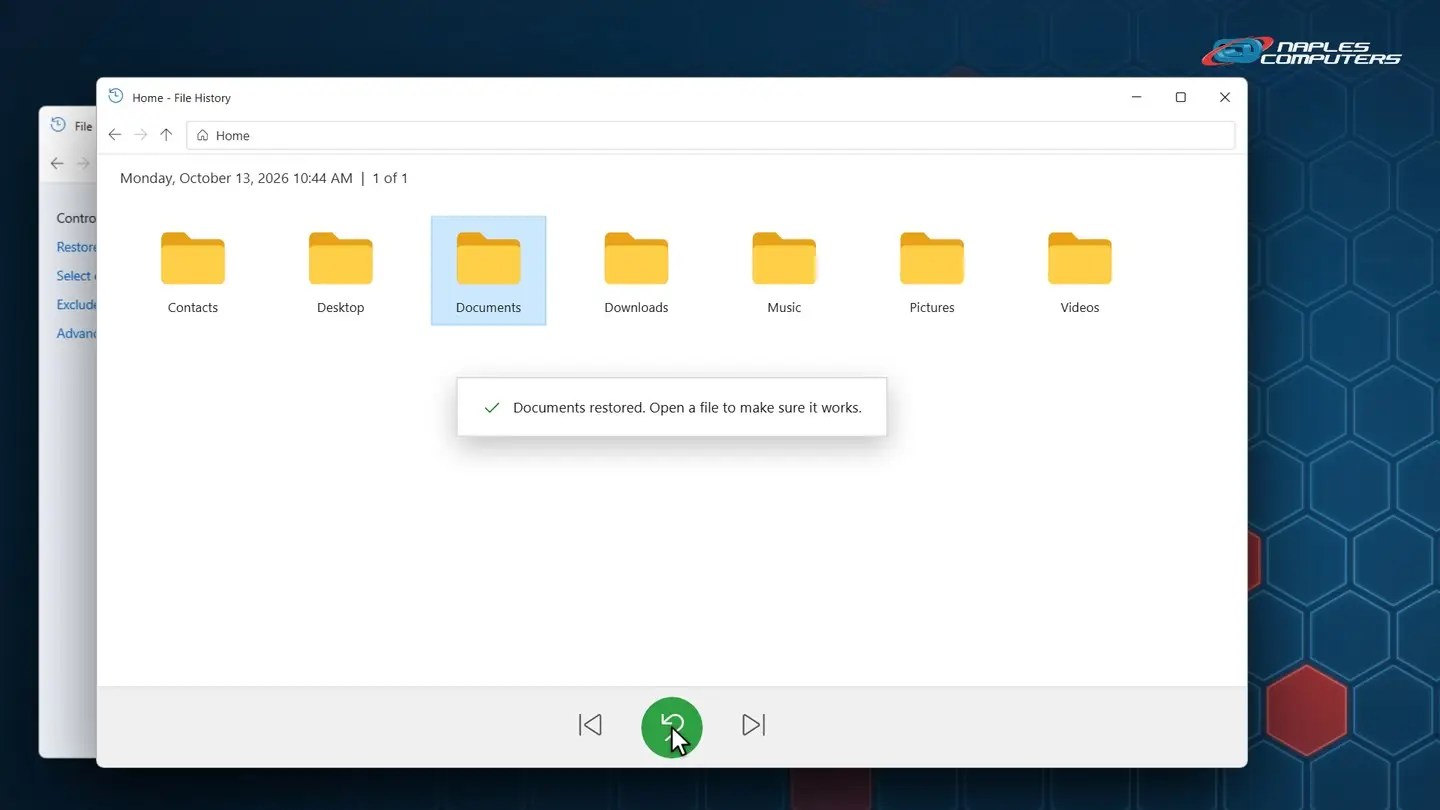
Task: Click the backup date "Monday, October 13, 2026"
Action: coord(205,178)
